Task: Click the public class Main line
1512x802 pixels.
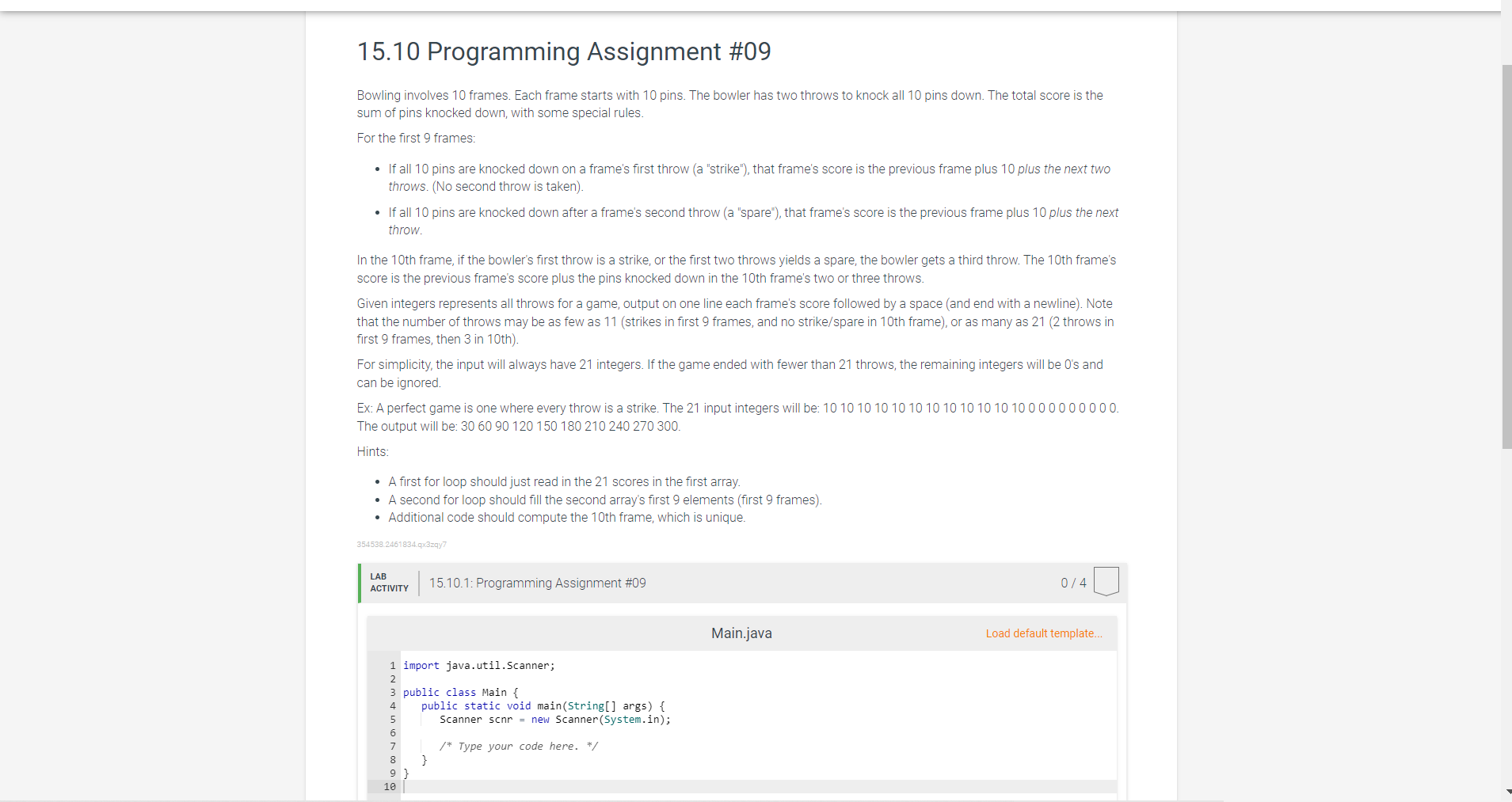Action: point(461,692)
